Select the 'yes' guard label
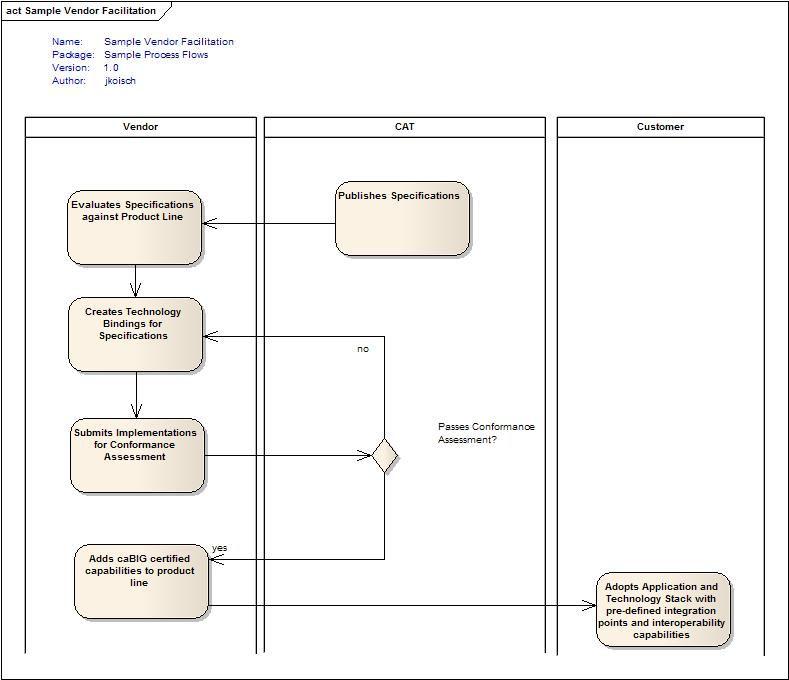Viewport: 789px width, 680px height. coord(219,548)
